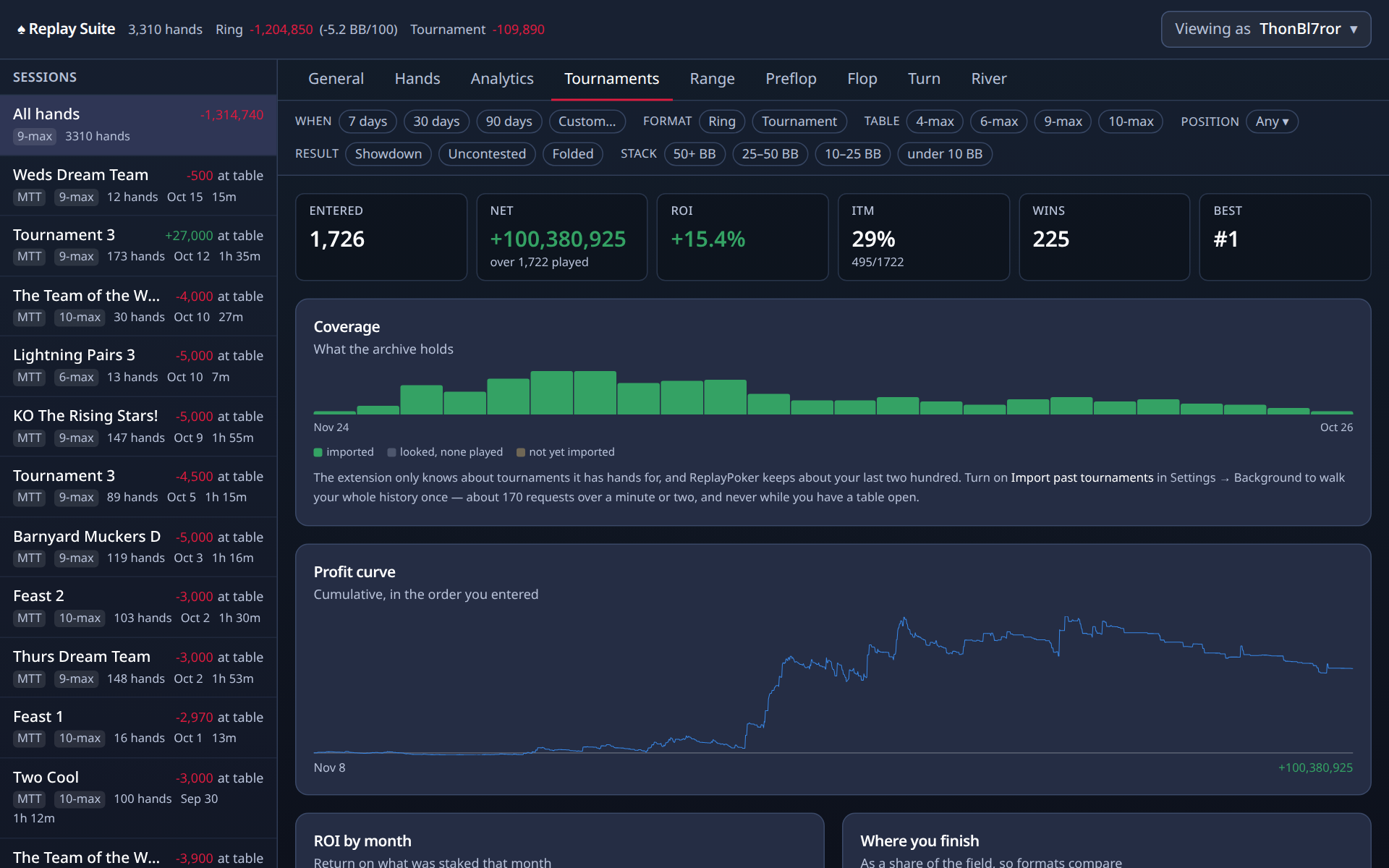Image resolution: width=1389 pixels, height=868 pixels.
Task: Go to the Preflop tab
Action: click(x=791, y=79)
